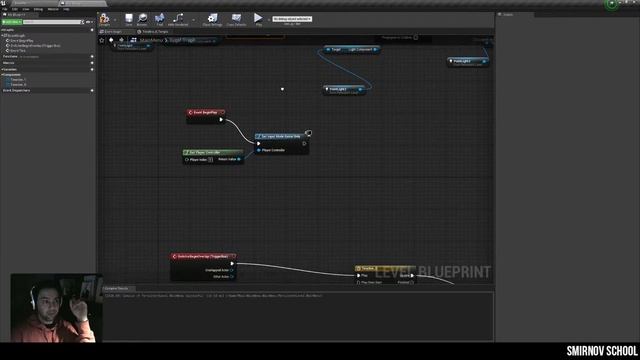Viewport: 640px width, 360px height.
Task: Click Set Input Mode execution input pin
Action: (259, 144)
